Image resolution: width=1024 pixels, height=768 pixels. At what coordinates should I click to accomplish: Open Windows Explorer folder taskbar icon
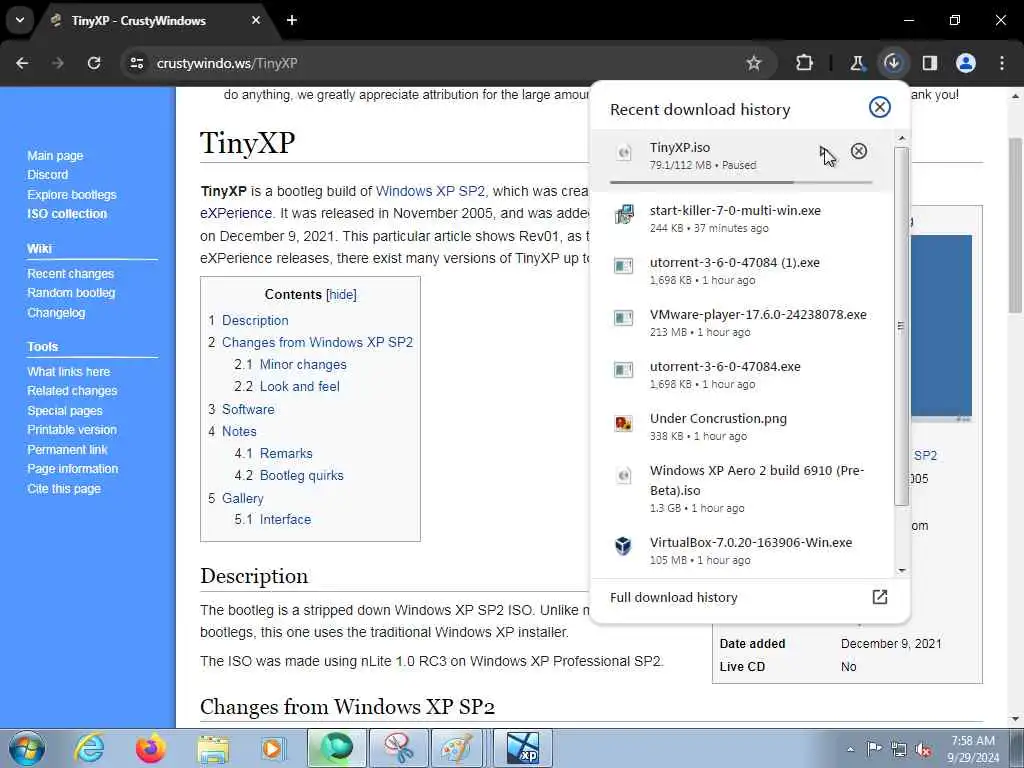214,748
